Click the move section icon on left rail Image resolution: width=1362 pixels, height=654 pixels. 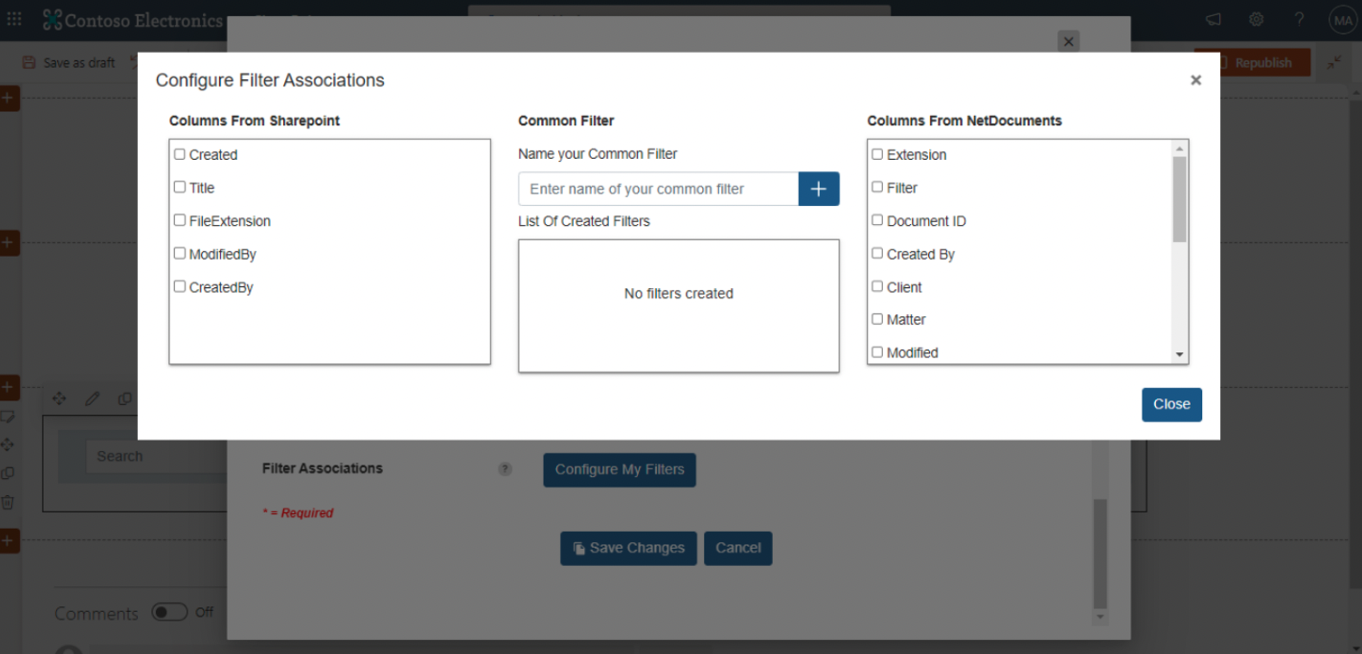[x=7, y=444]
